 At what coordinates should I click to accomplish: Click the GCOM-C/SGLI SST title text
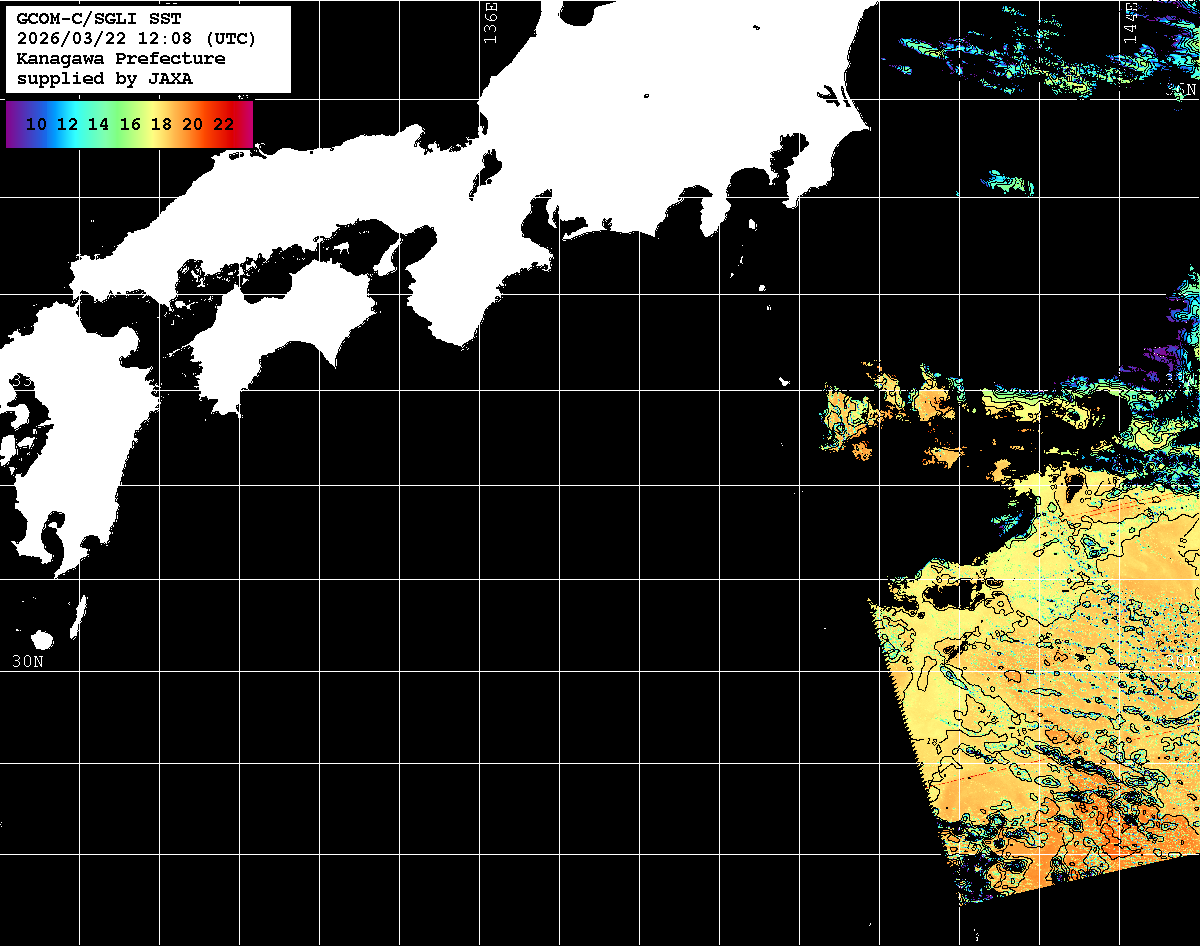point(99,19)
